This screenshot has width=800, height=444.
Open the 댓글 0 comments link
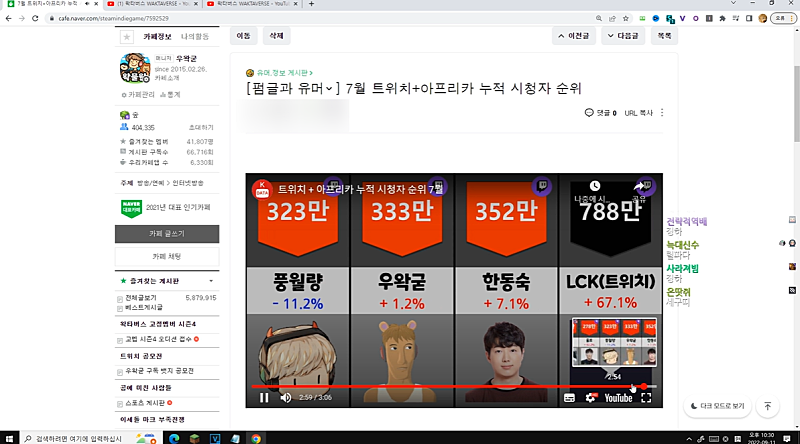(x=601, y=113)
